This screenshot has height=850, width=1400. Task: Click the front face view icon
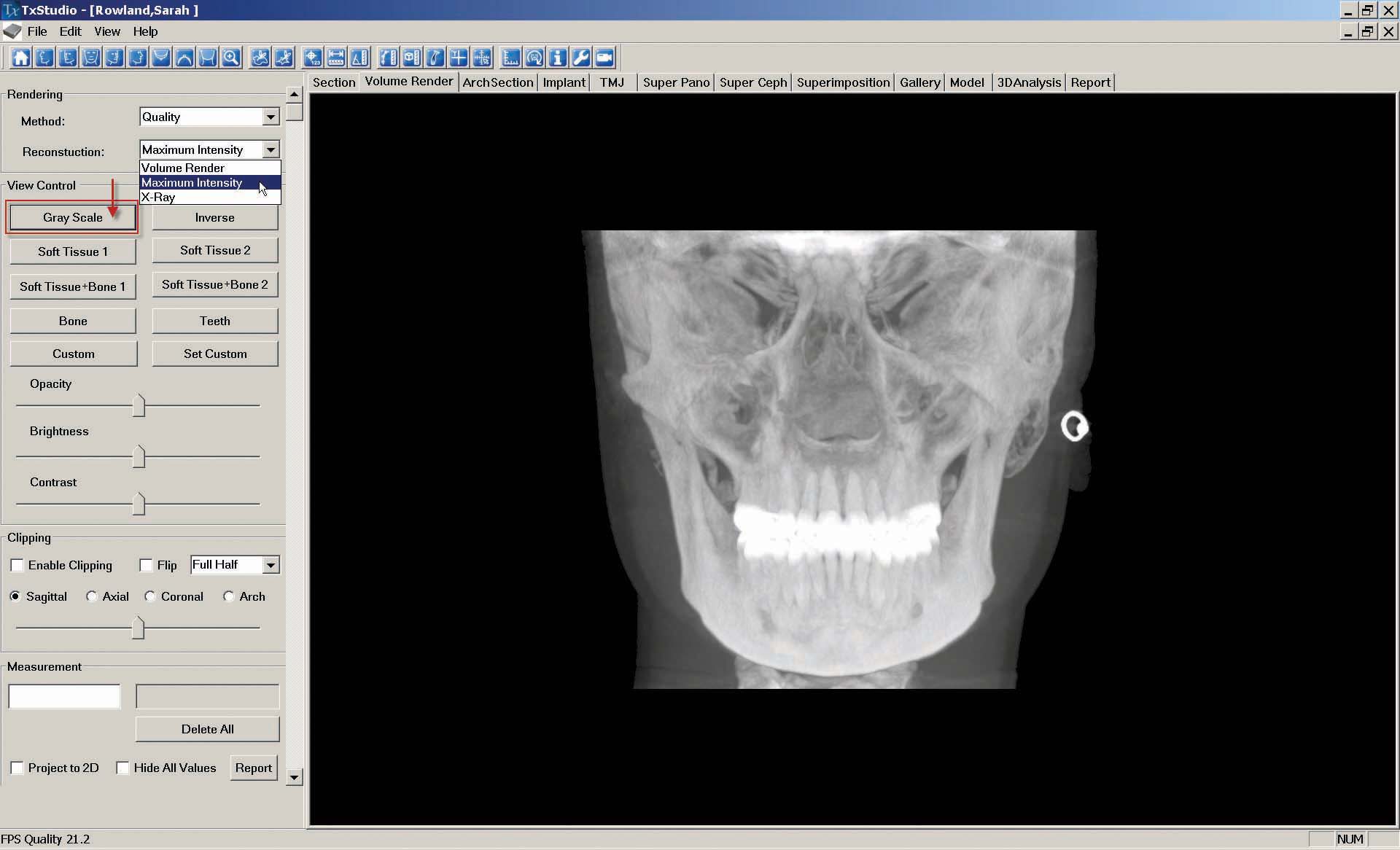pyautogui.click(x=90, y=58)
